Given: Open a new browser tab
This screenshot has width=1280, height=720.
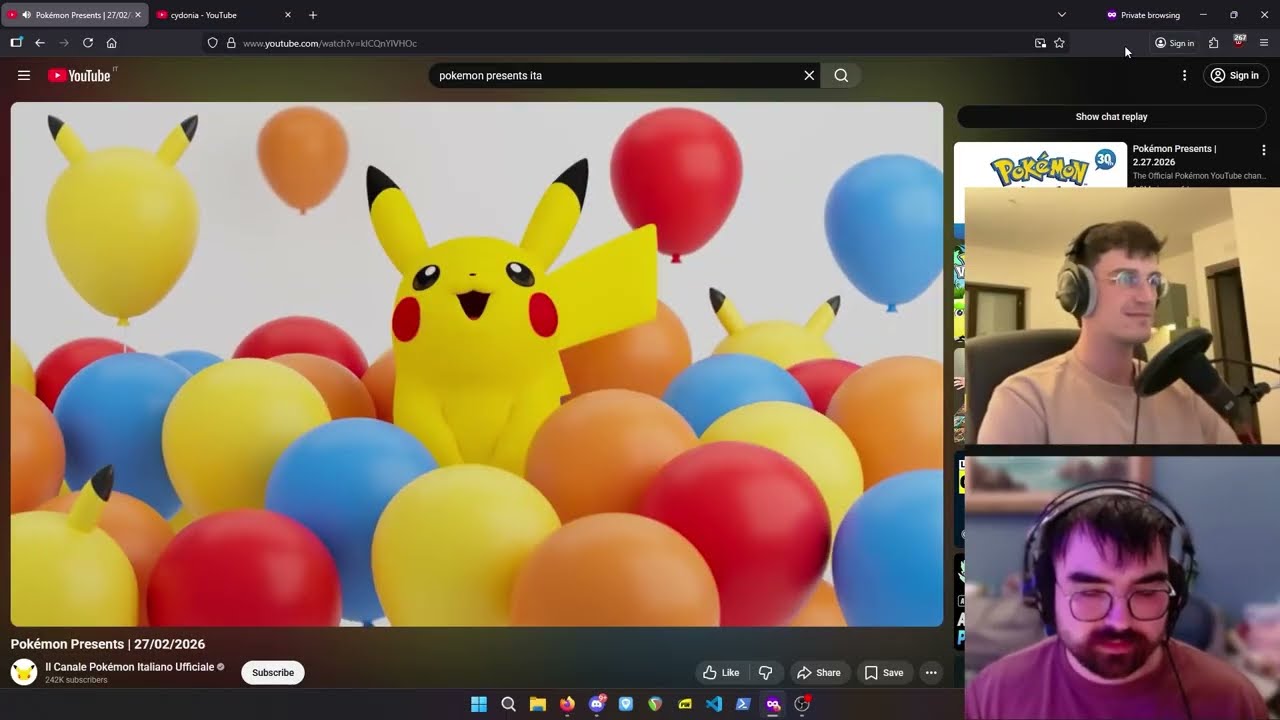Looking at the screenshot, I should pos(313,15).
